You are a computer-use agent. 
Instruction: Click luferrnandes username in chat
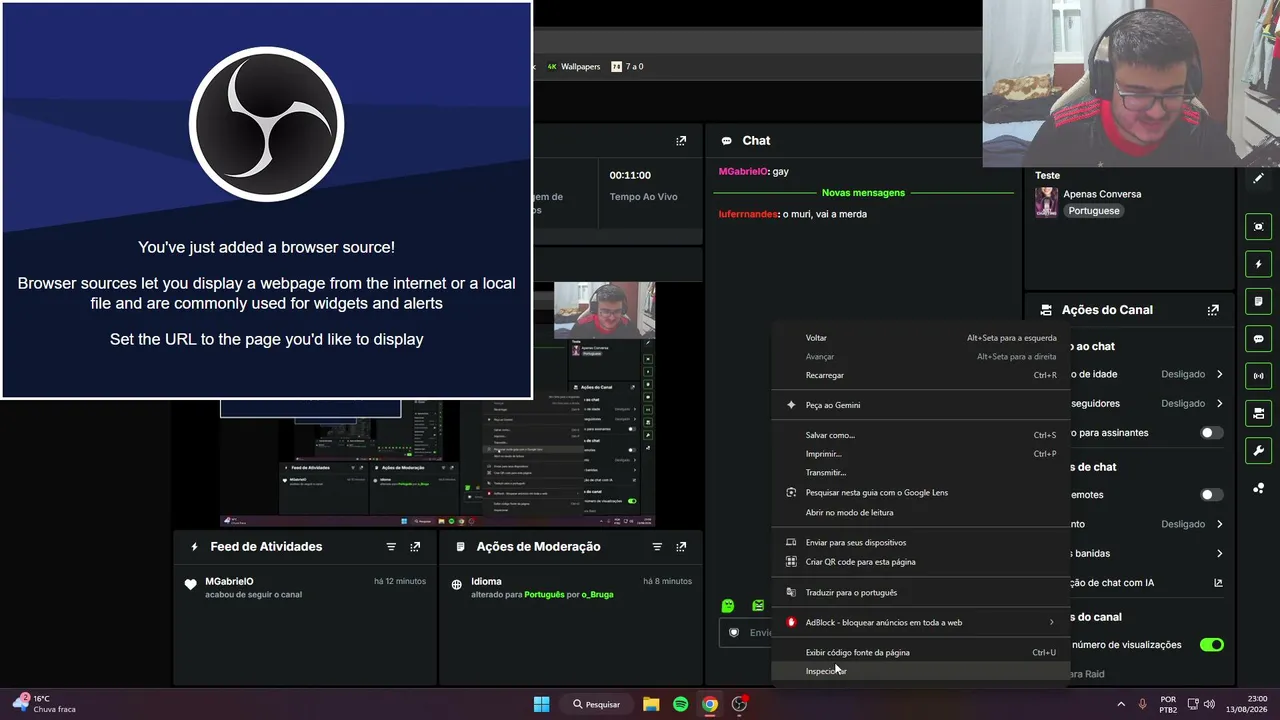coord(748,214)
